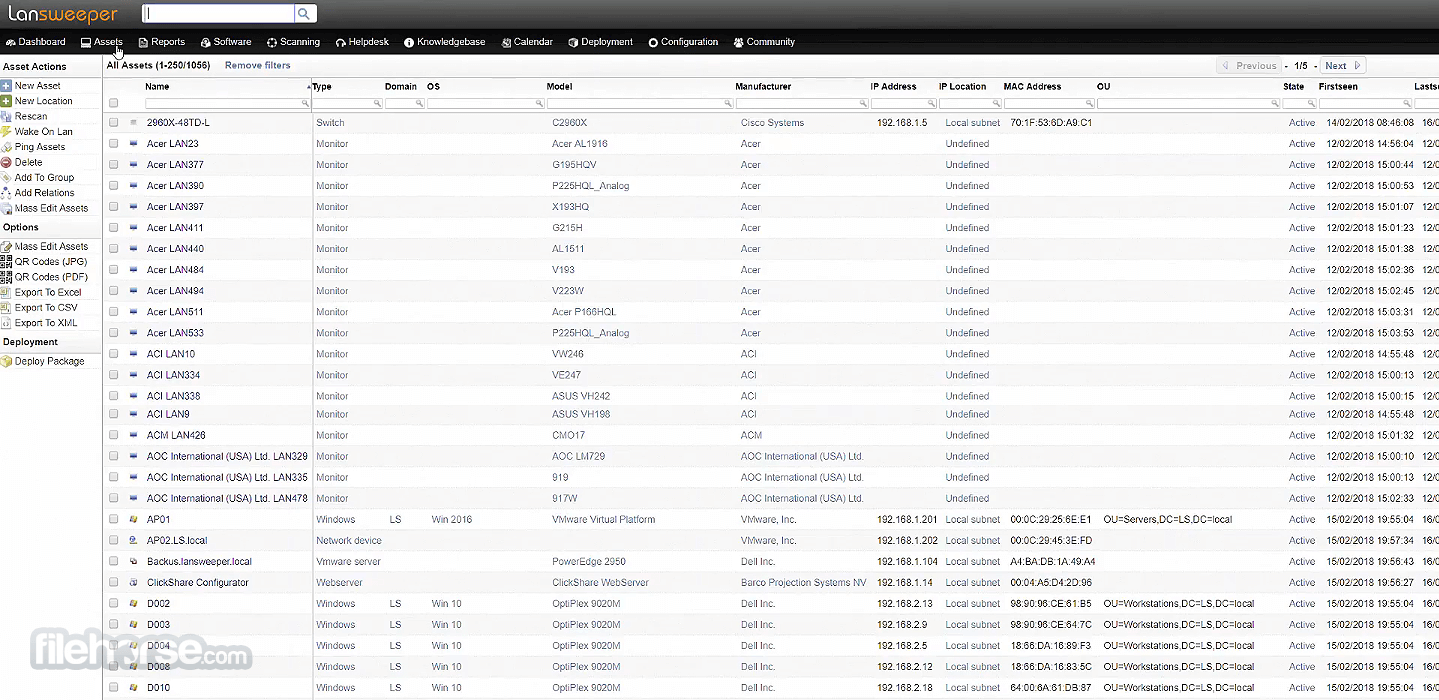Click model link OptiPlex 9020M for D003

[x=586, y=625]
